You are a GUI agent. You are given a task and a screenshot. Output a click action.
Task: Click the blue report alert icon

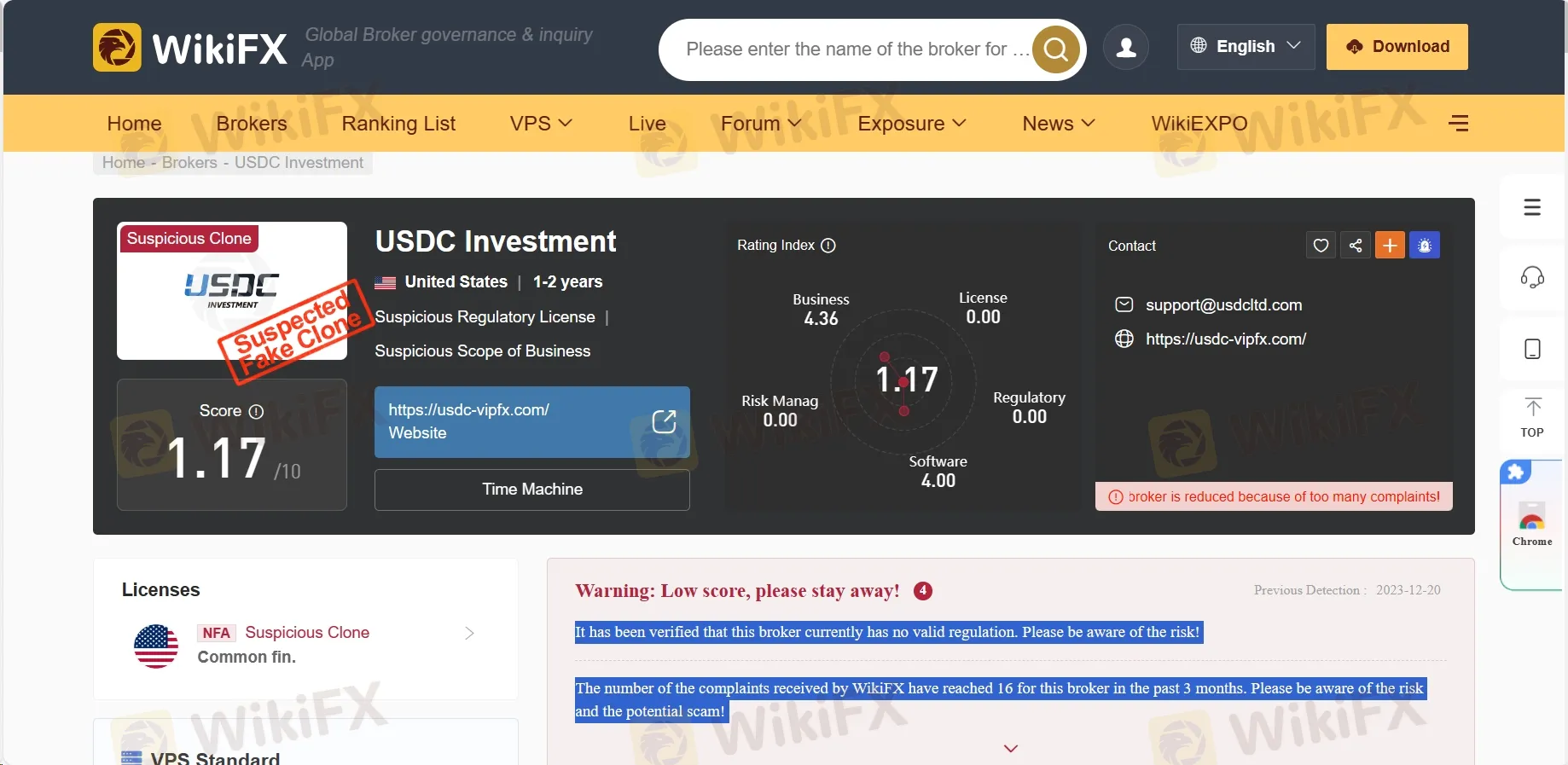tap(1425, 246)
